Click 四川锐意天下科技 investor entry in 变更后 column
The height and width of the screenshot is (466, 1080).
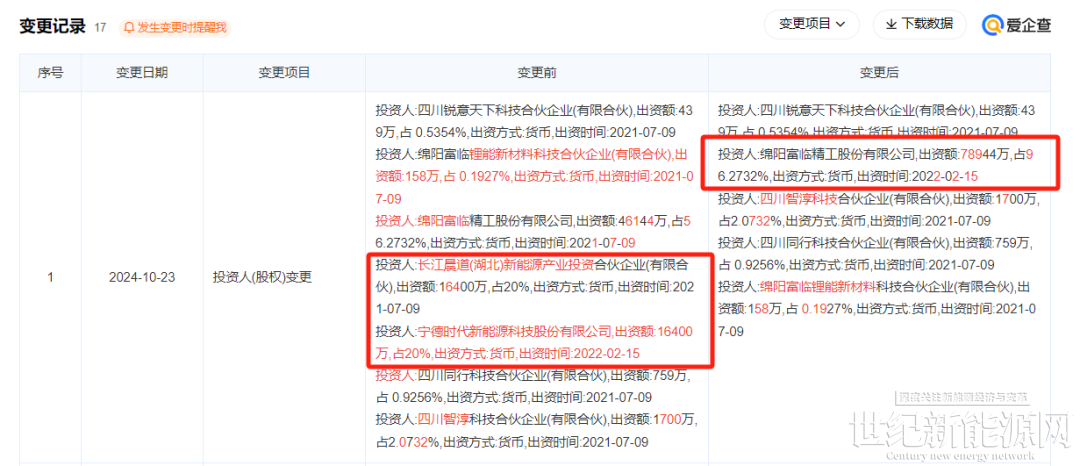[879, 120]
